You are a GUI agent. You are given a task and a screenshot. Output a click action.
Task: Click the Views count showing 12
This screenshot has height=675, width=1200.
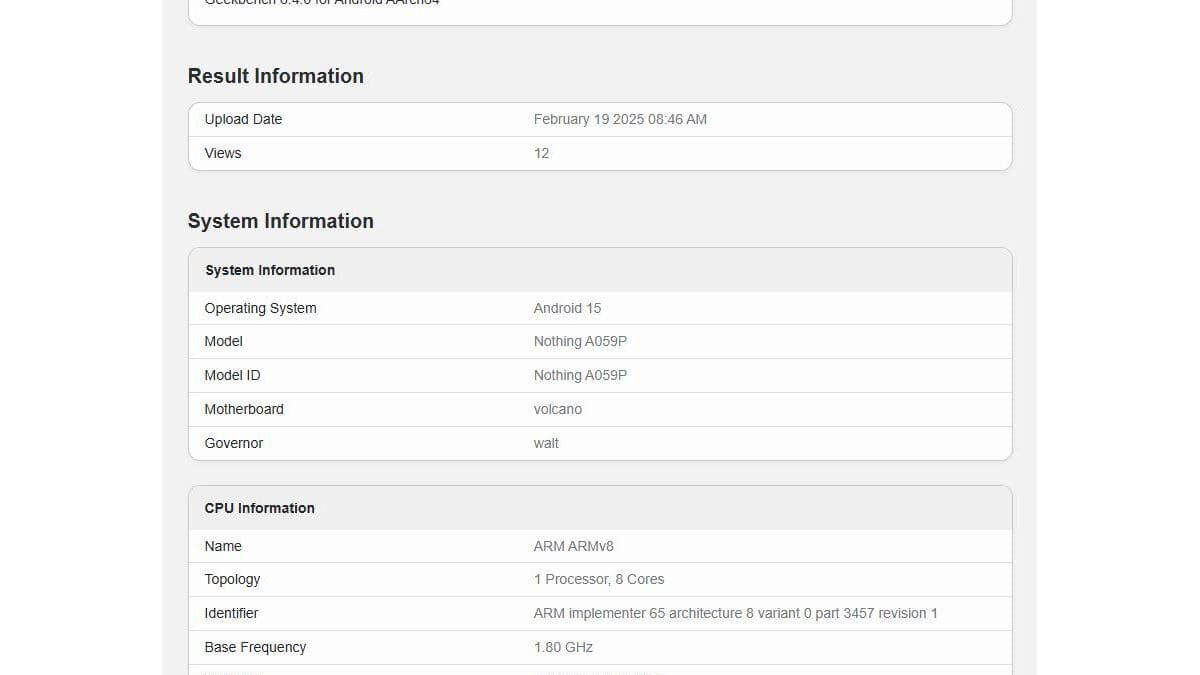[x=541, y=153]
